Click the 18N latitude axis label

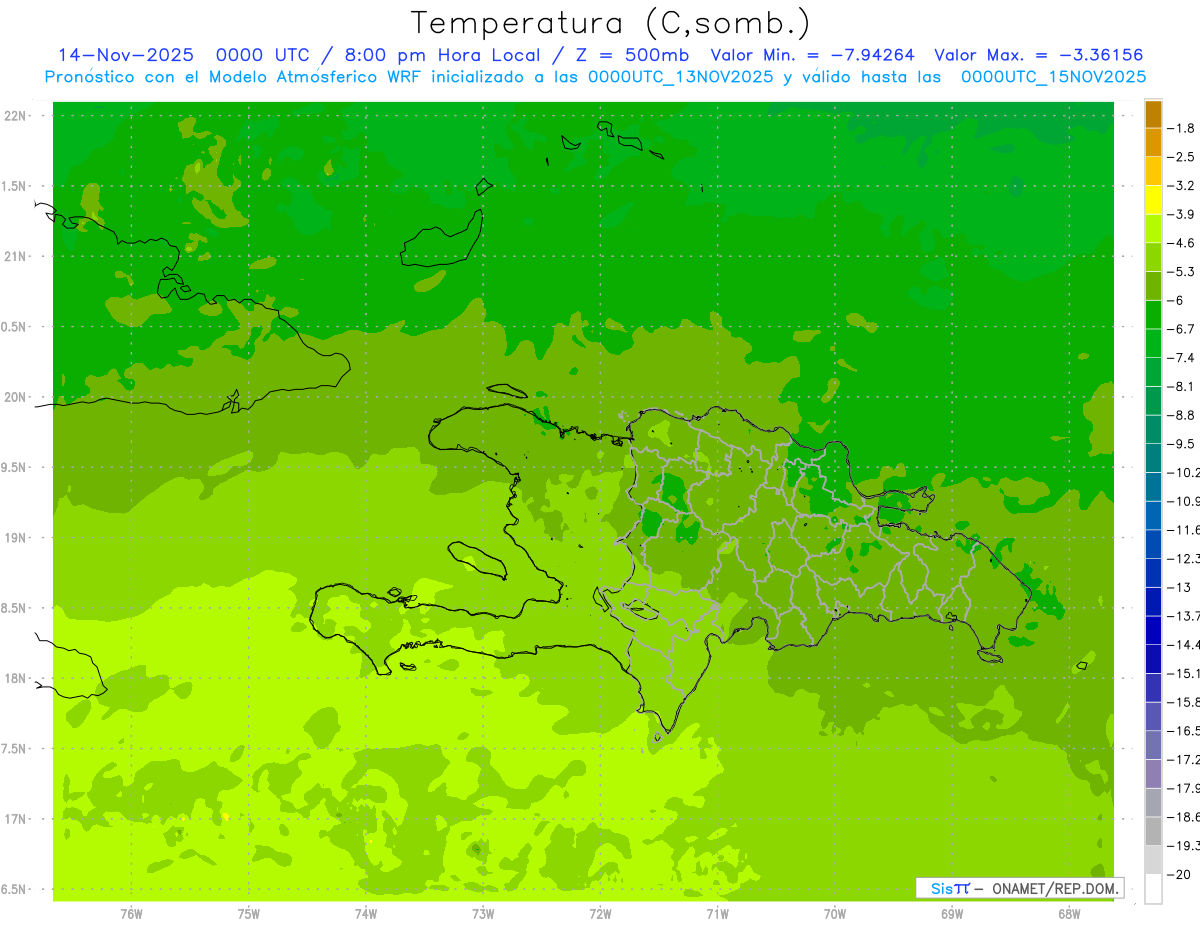[15, 679]
